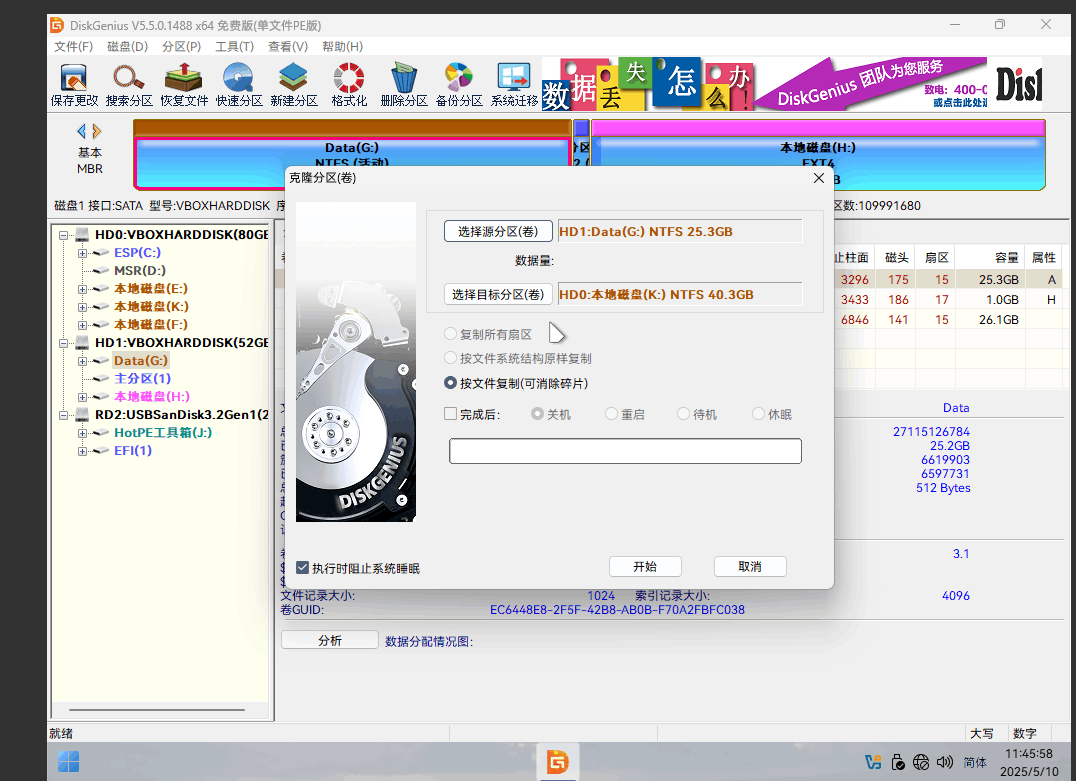
Task: Click the DiskGenius title bar logo icon
Action: pyautogui.click(x=57, y=25)
